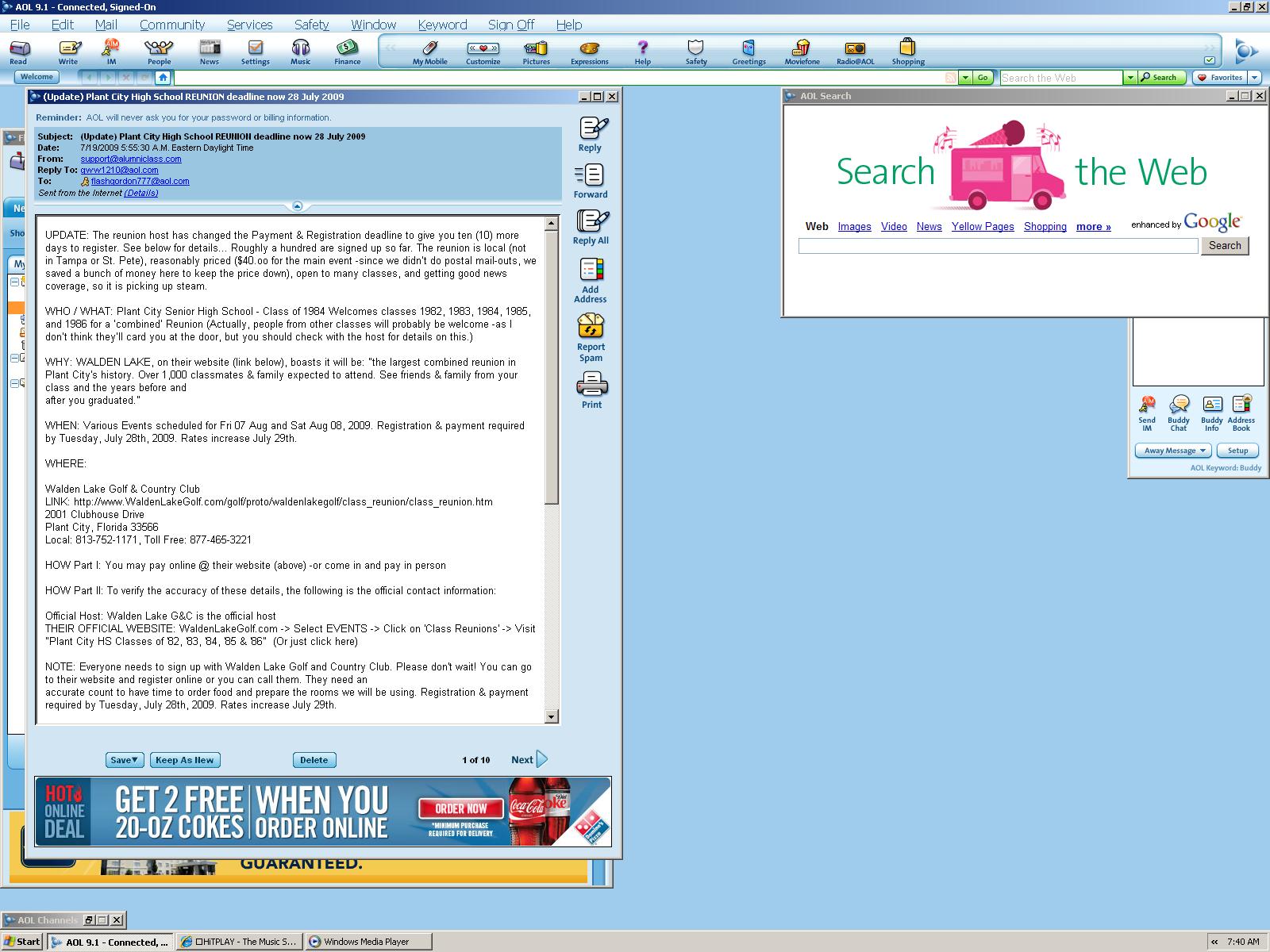The height and width of the screenshot is (952, 1270).
Task: Open the IM toolbar icon
Action: [111, 52]
